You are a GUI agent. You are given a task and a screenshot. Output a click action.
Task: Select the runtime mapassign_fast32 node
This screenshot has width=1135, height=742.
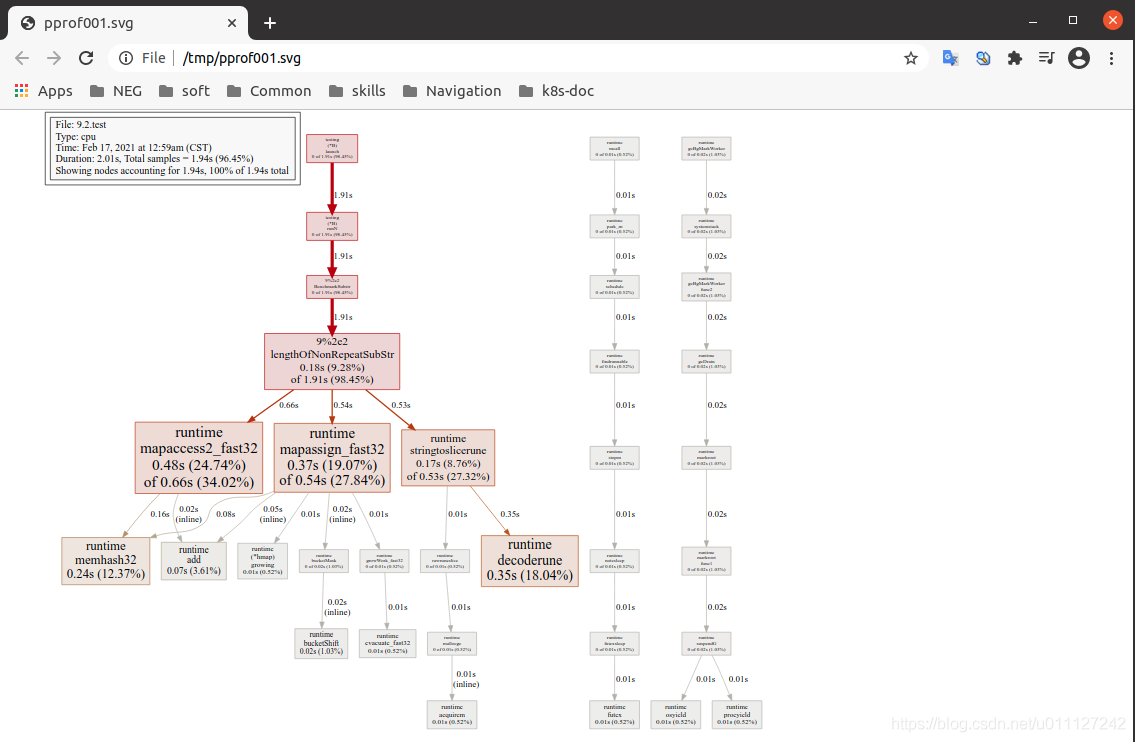[332, 458]
